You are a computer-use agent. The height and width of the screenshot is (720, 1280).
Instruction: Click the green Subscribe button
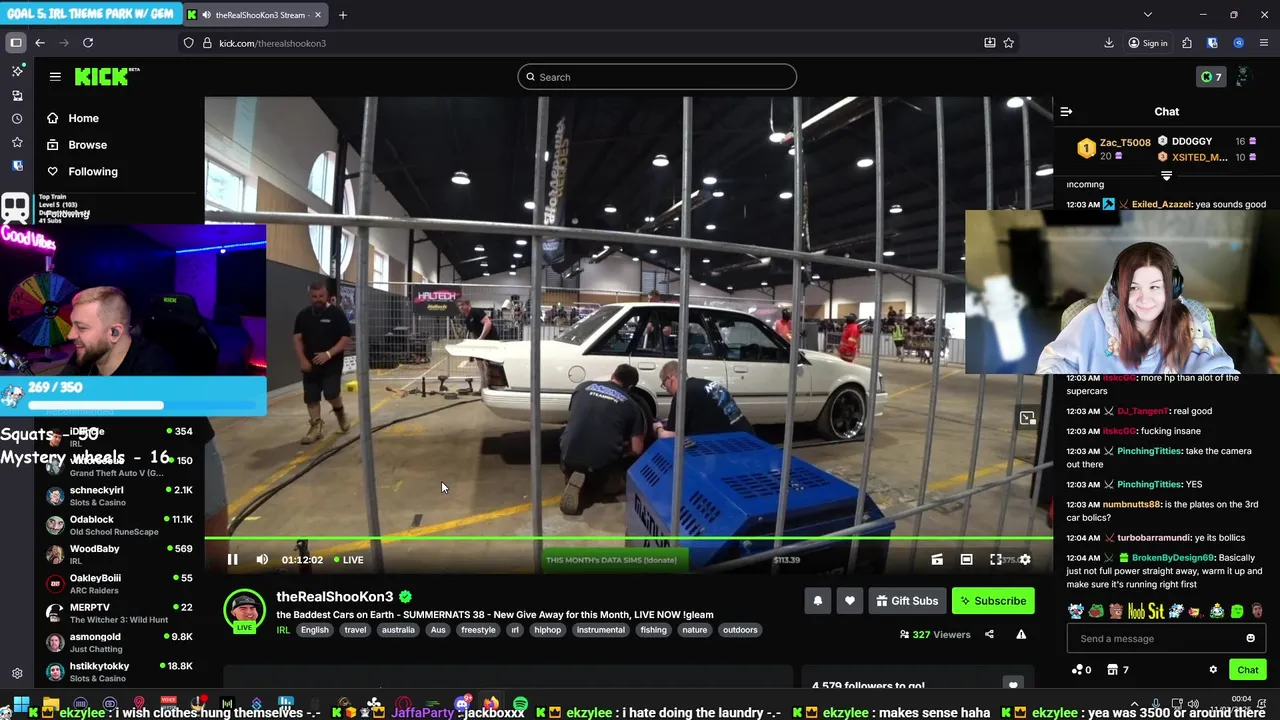click(x=993, y=601)
